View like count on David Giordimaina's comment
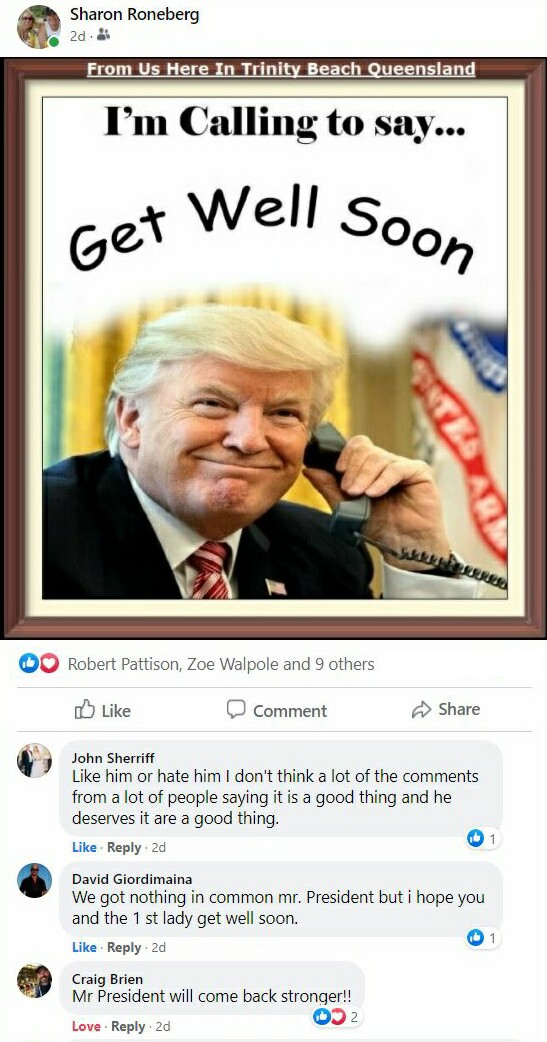This screenshot has height=1042, width=547. tap(483, 938)
